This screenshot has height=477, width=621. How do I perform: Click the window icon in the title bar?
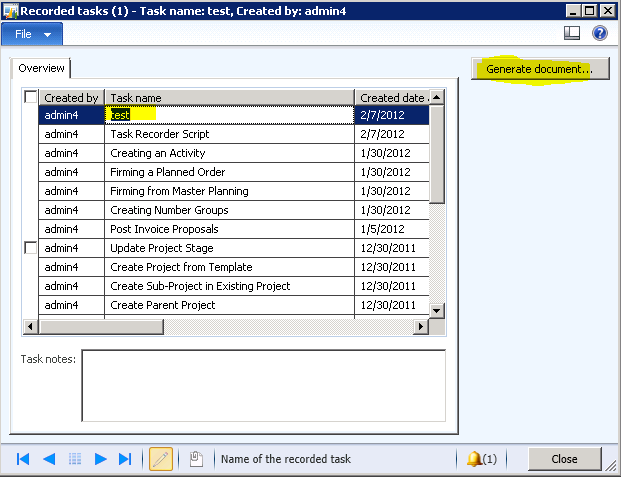[10, 11]
